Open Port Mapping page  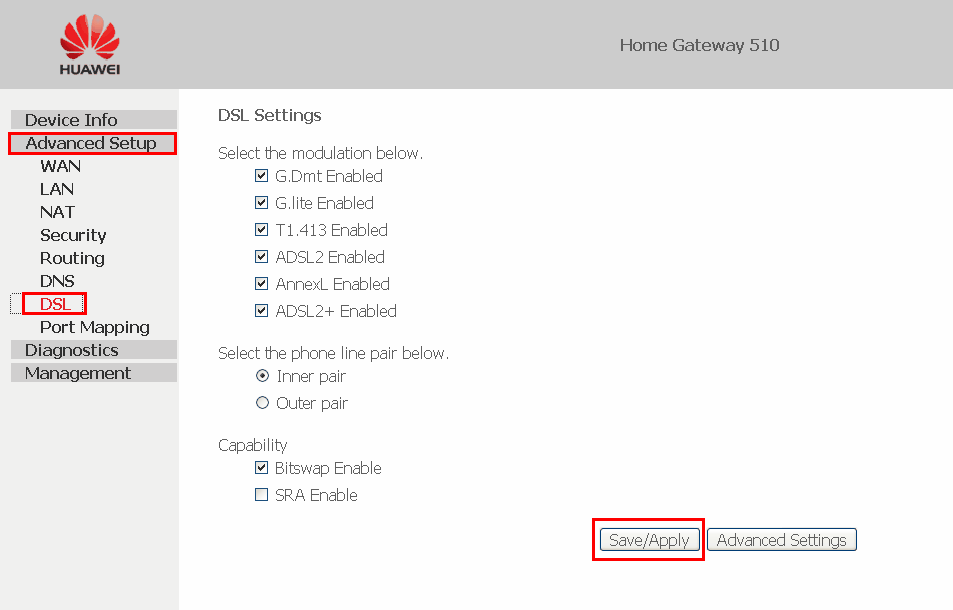click(x=95, y=327)
